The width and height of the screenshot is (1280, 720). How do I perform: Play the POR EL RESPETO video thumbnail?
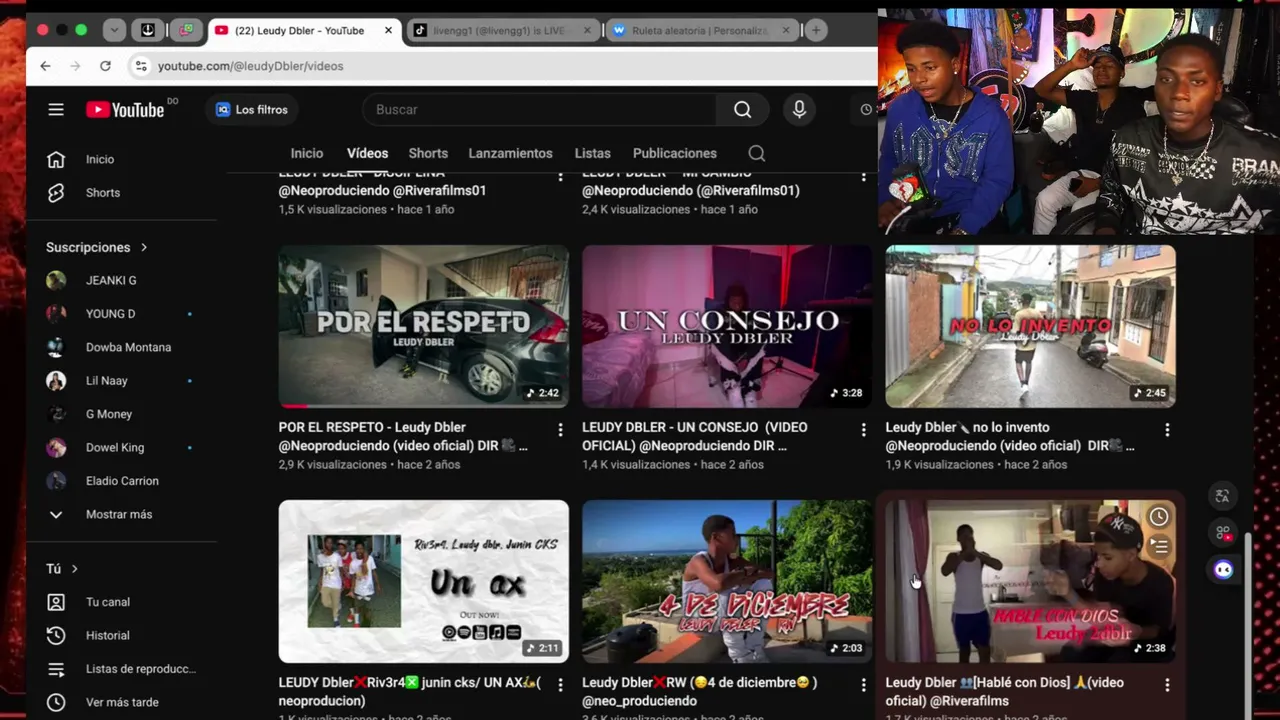[424, 326]
